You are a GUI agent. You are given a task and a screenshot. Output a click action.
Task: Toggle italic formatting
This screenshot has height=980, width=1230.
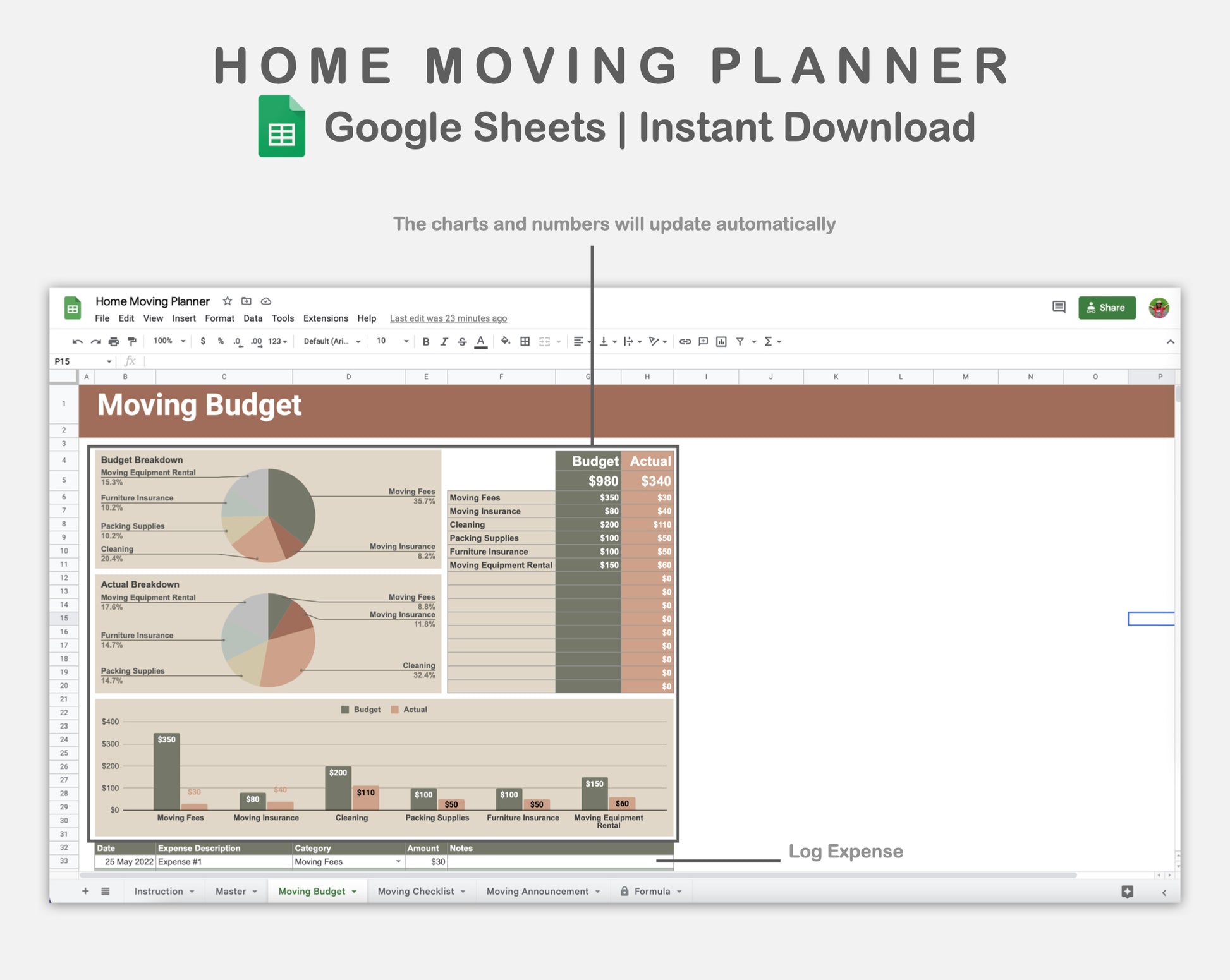click(444, 342)
